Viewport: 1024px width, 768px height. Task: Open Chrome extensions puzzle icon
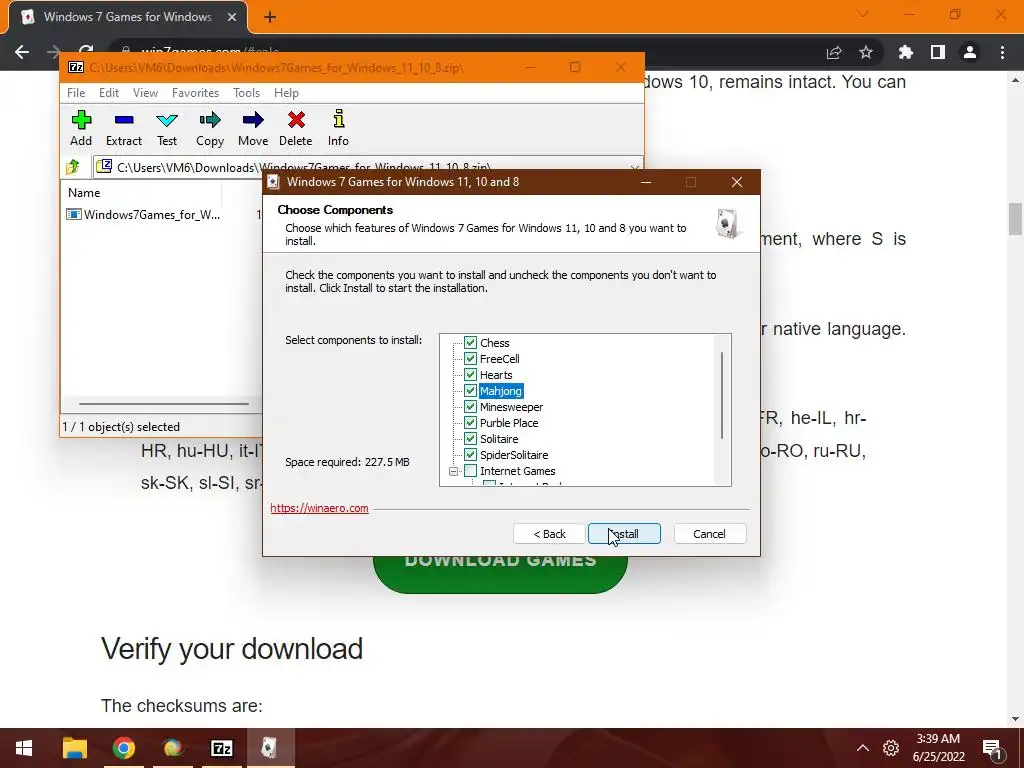click(x=905, y=52)
